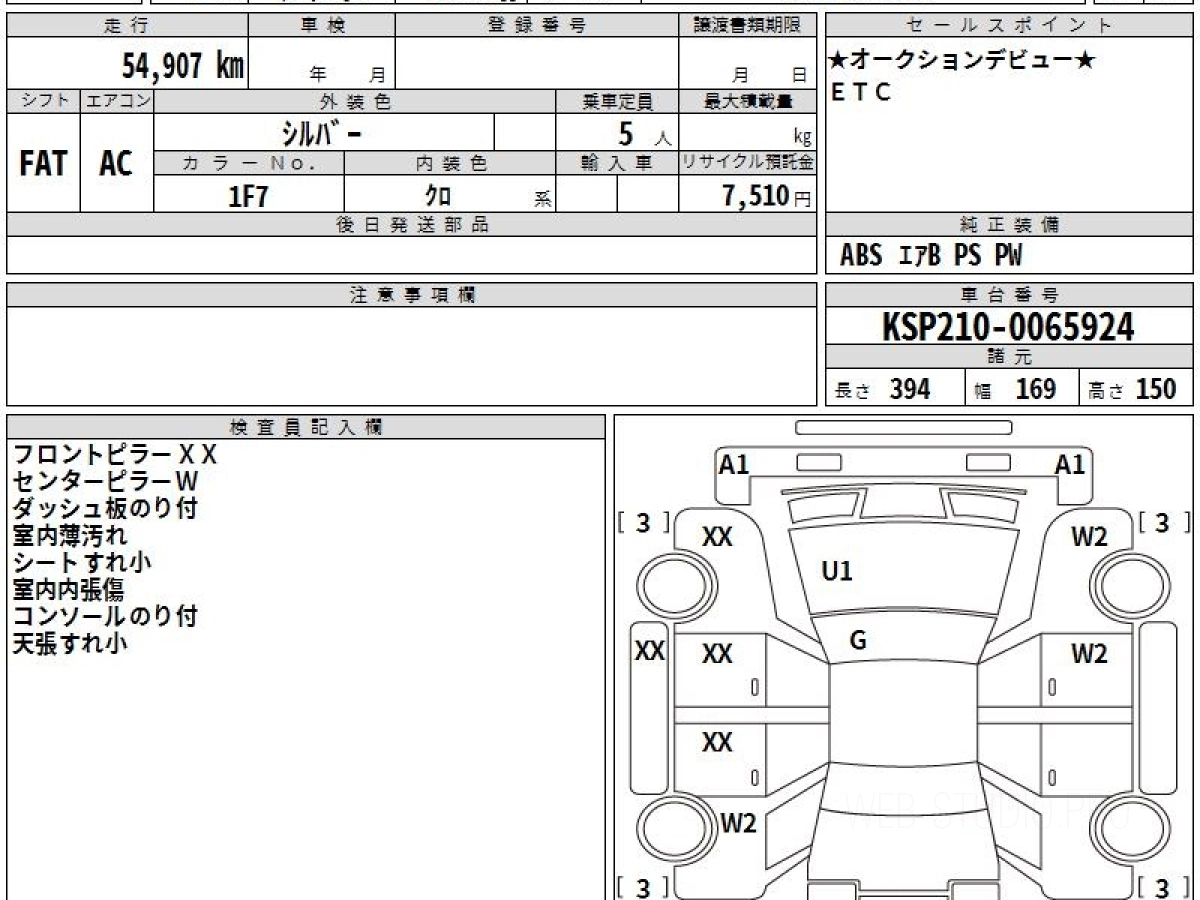Select the length value 長さ 394
Image resolution: width=1200 pixels, height=900 pixels.
pyautogui.click(x=882, y=389)
